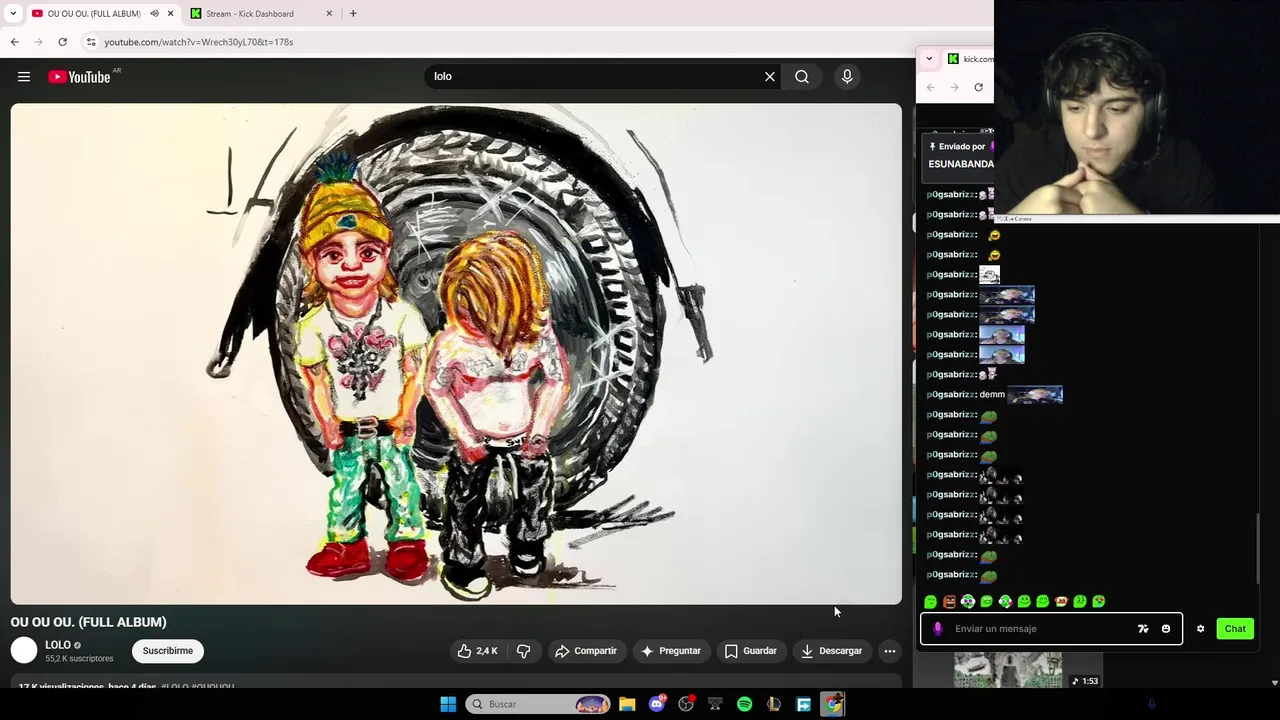The width and height of the screenshot is (1280, 720).
Task: Open File Explorer from the taskbar
Action: pos(627,704)
